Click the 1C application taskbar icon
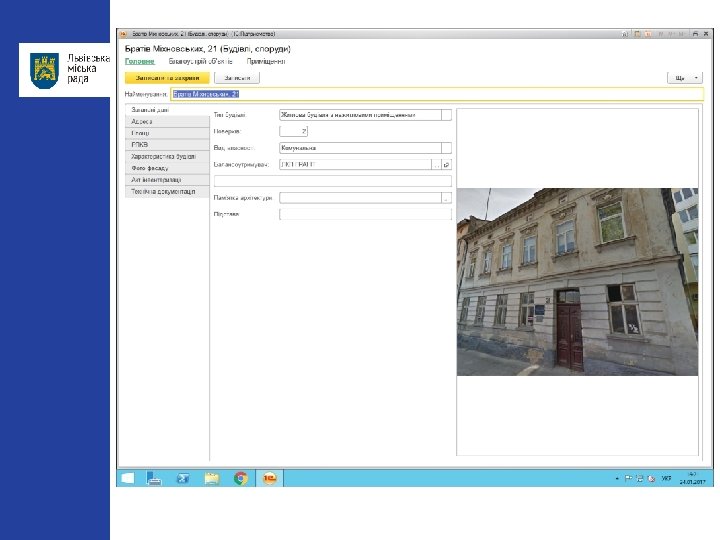The width and height of the screenshot is (720, 540). click(x=270, y=478)
